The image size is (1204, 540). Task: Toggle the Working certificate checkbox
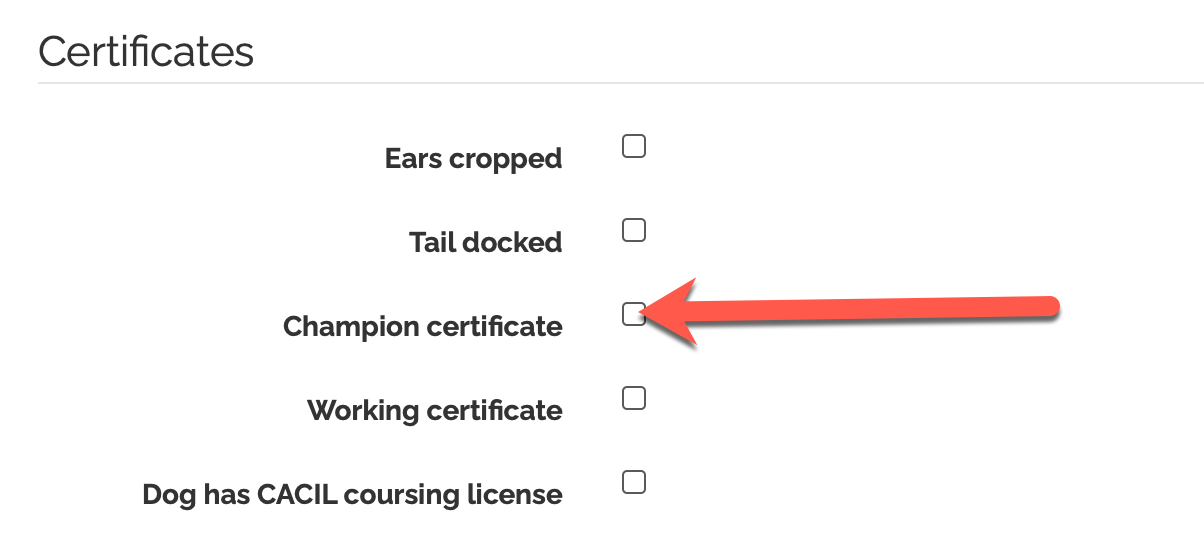click(634, 399)
